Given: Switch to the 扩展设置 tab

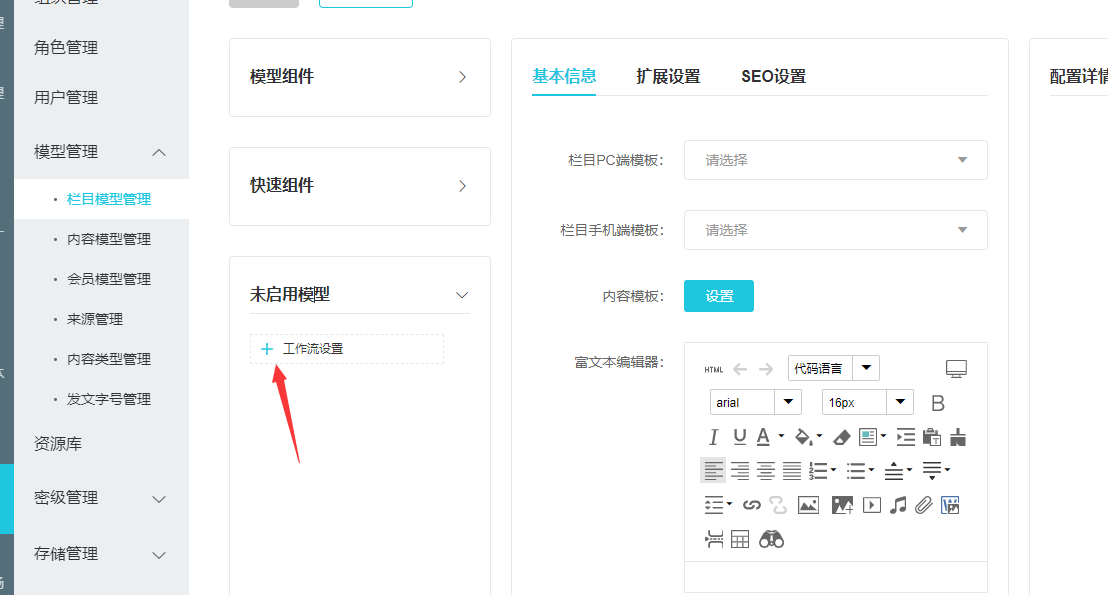Looking at the screenshot, I should (668, 76).
